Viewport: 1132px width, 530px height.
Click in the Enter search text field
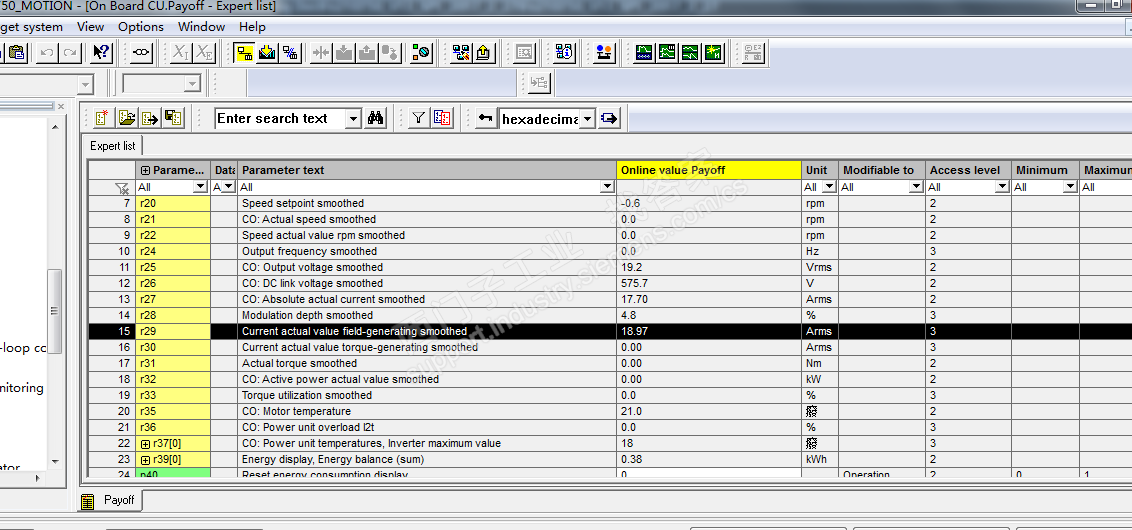pos(280,118)
